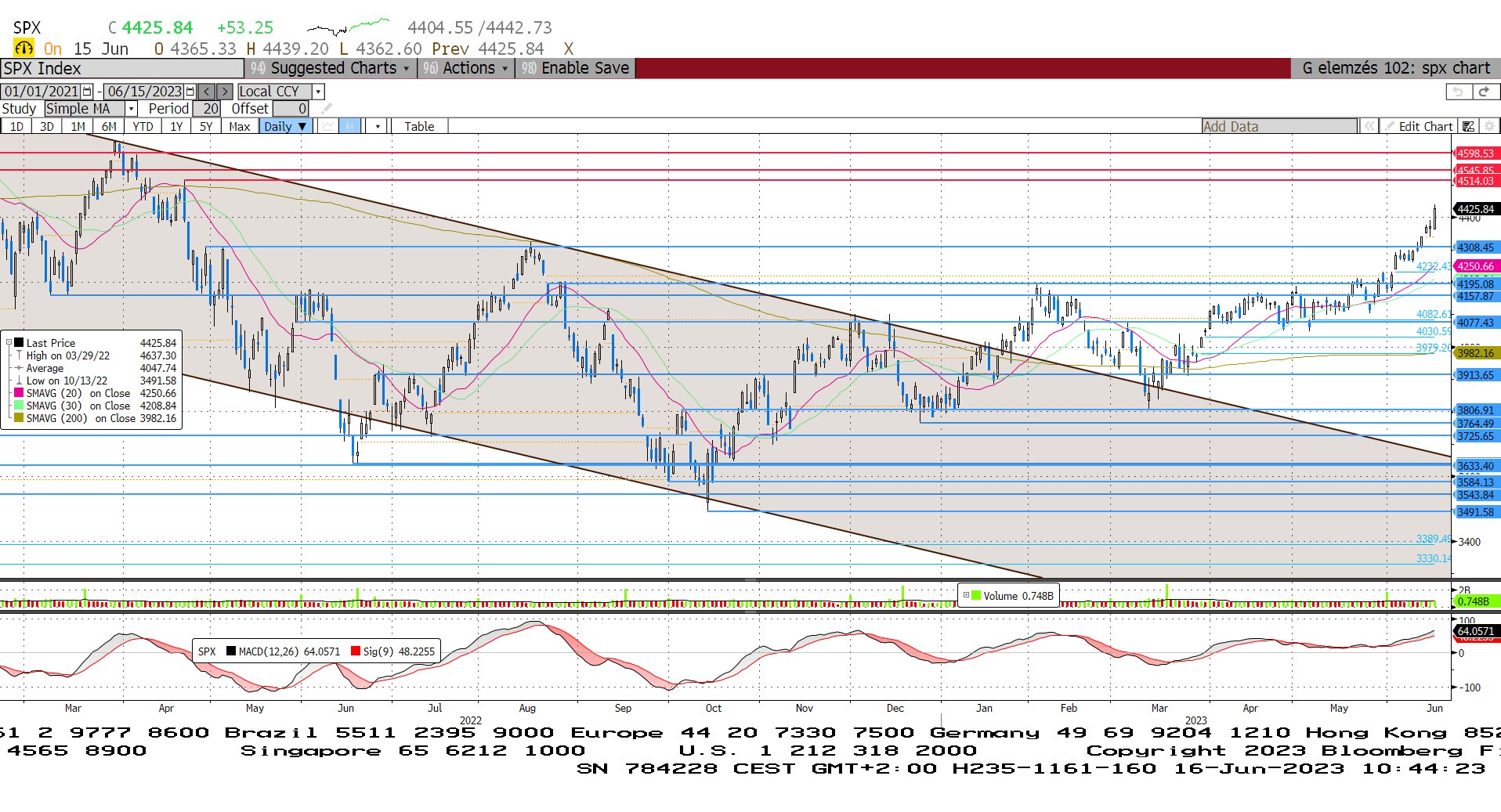Click the 3633.40 blue level label
The height and width of the screenshot is (812, 1501).
pyautogui.click(x=1476, y=466)
